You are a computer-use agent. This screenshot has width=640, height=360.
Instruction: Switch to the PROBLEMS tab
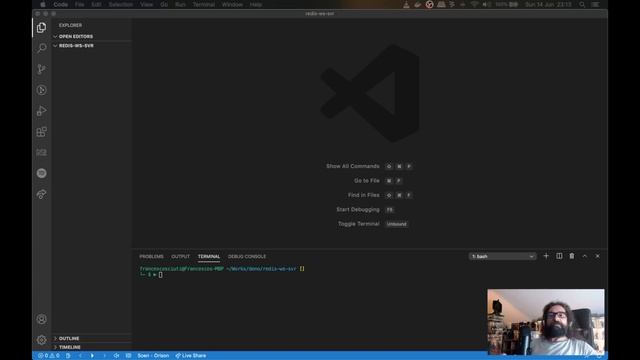[151, 256]
